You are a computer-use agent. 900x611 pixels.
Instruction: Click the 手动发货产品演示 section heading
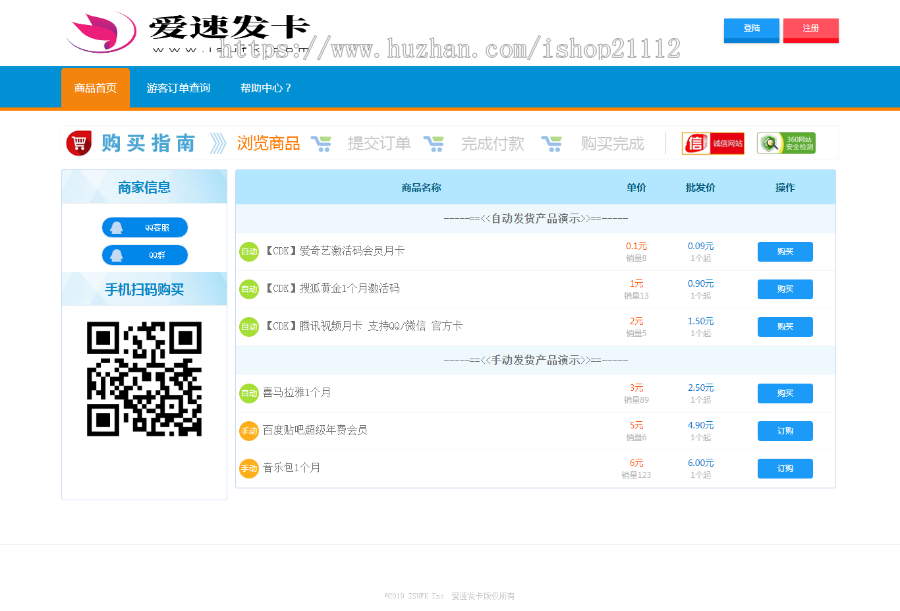pos(536,360)
